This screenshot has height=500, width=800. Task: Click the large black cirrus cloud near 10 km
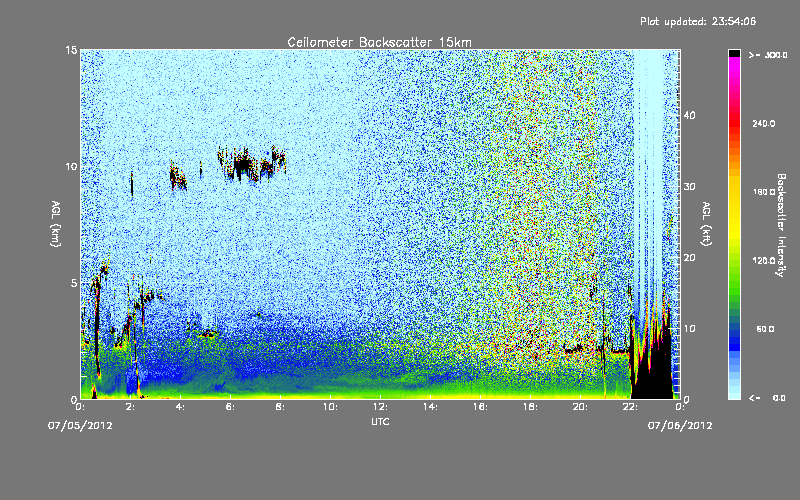point(245,164)
